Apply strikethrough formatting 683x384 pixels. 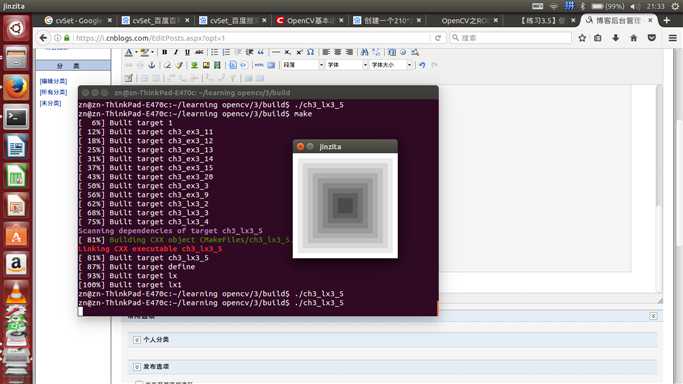[199, 52]
